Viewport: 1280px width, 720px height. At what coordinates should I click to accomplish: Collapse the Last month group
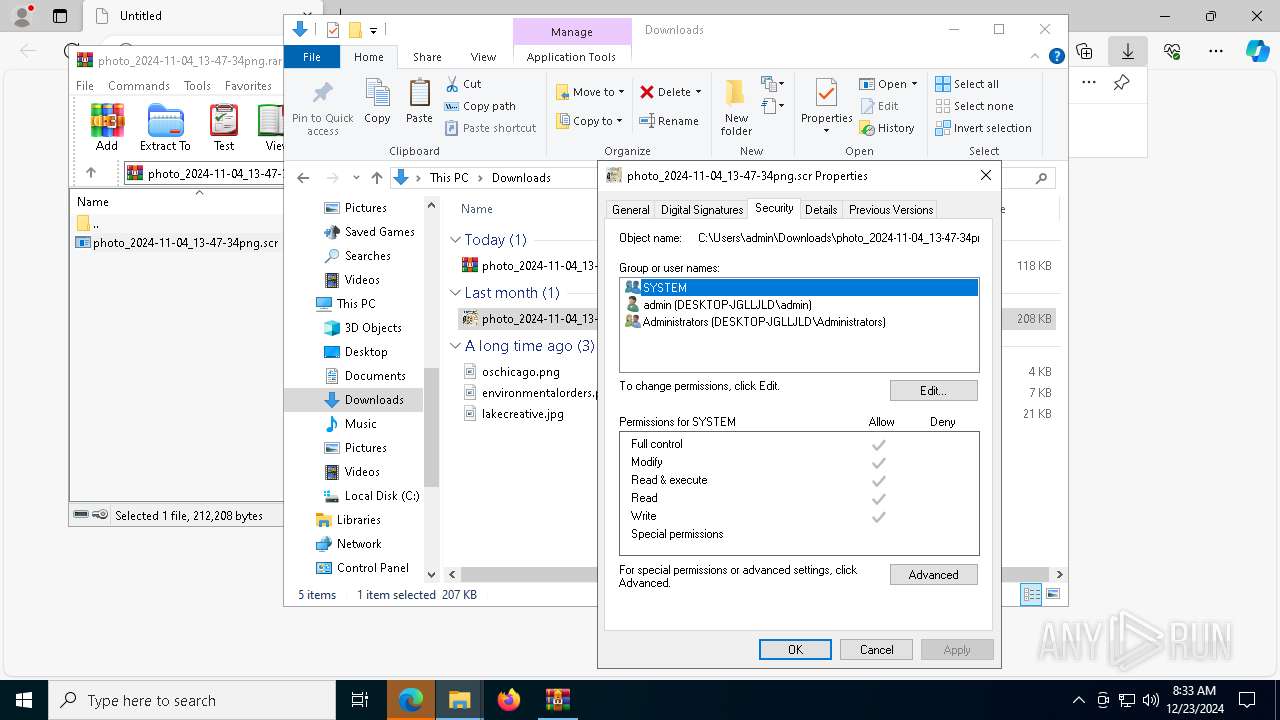point(456,293)
